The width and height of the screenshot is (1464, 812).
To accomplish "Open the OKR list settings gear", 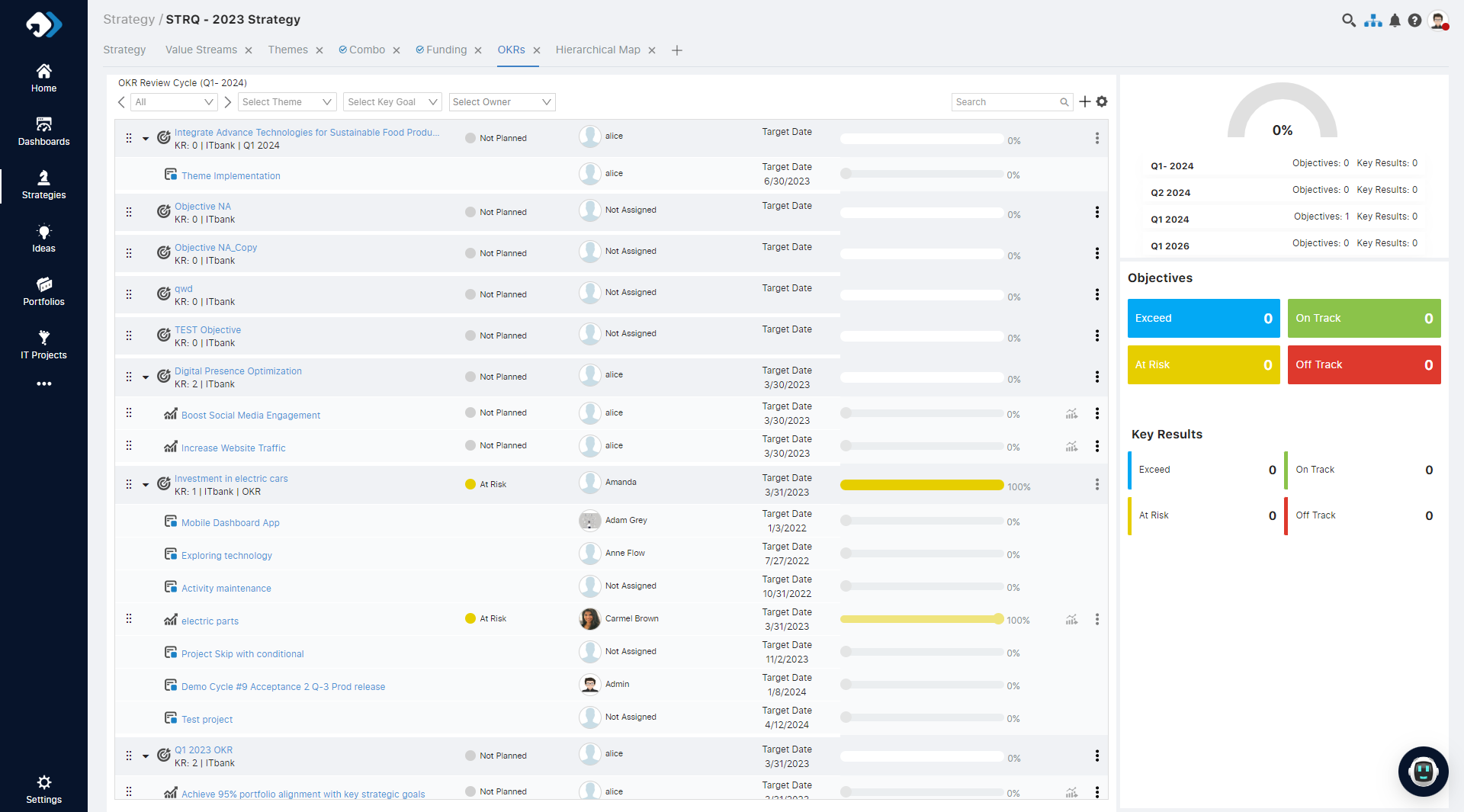I will click(x=1102, y=101).
